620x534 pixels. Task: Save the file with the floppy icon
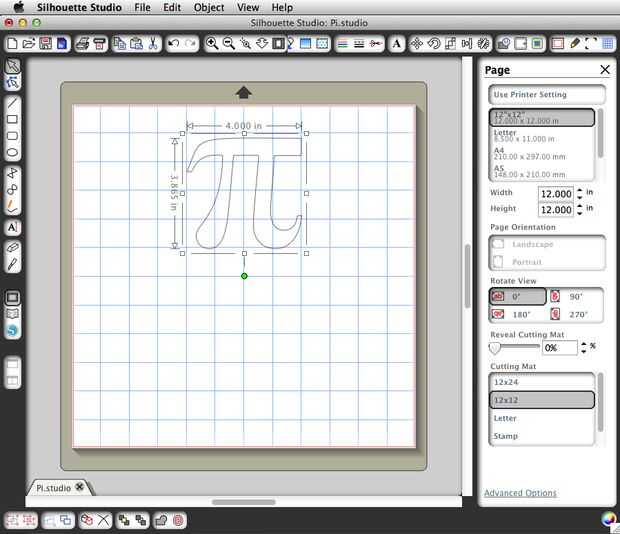[x=45, y=43]
